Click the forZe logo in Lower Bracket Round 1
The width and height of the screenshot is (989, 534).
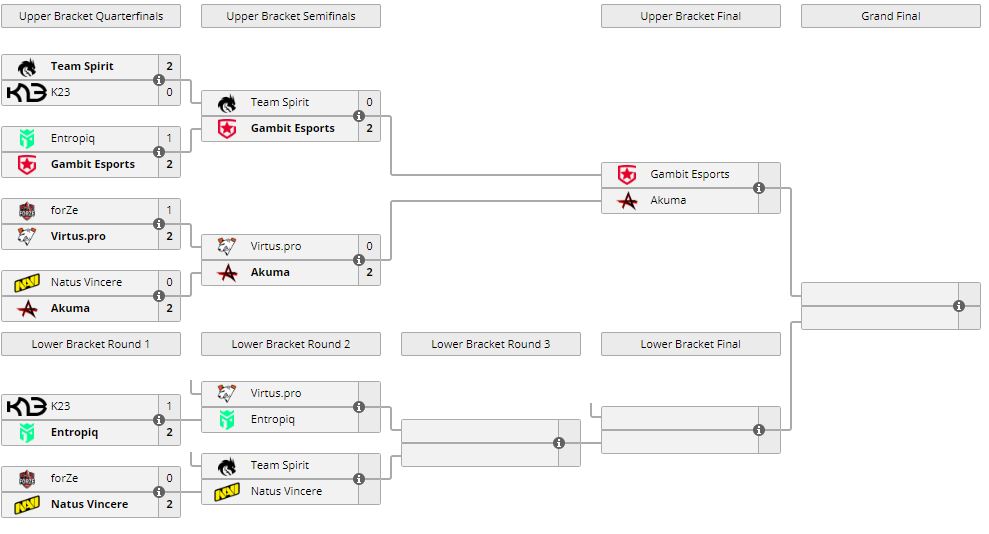pyautogui.click(x=26, y=479)
